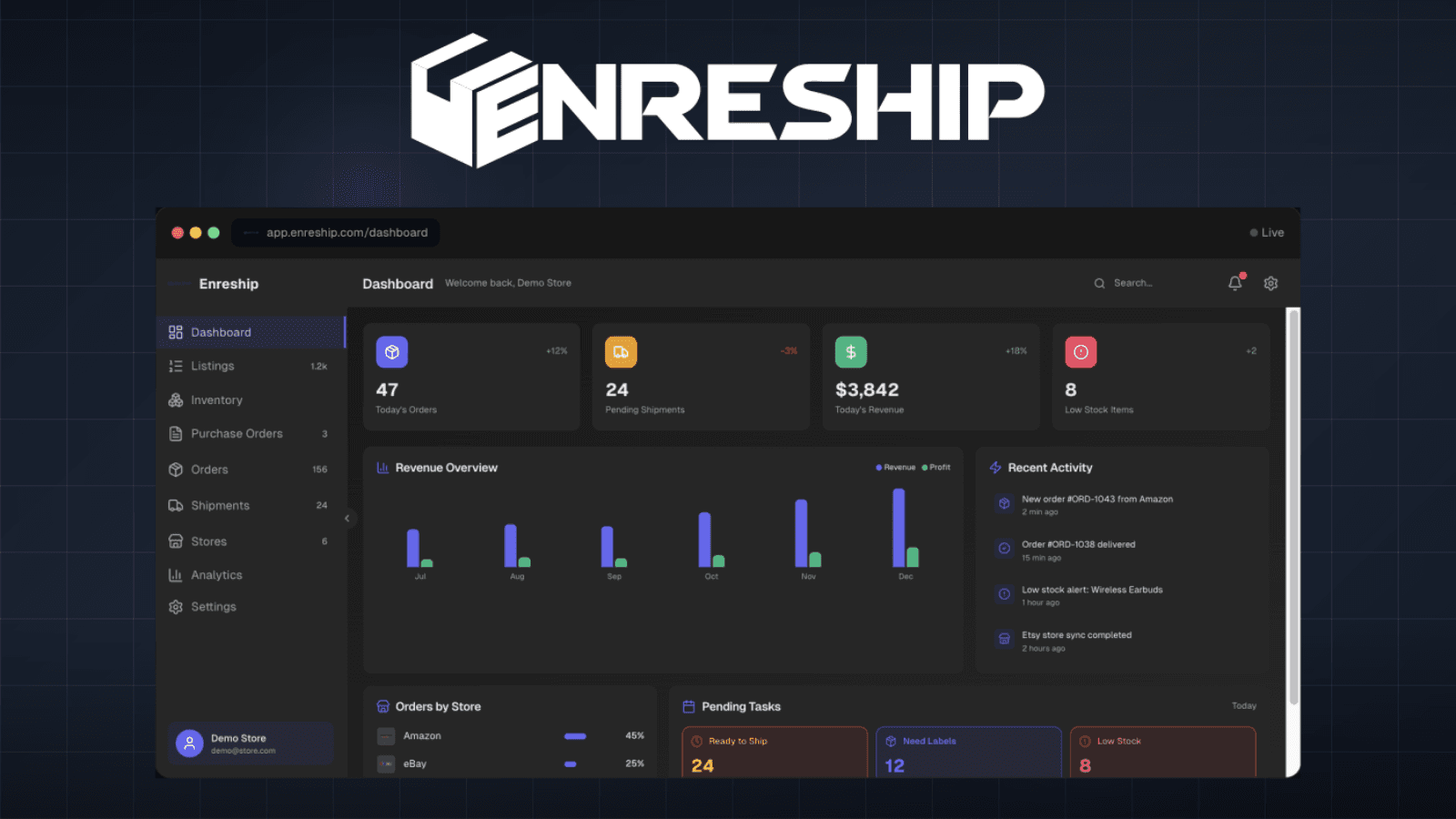Click the Amazon orders progress bar
Viewport: 1456px width, 819px height.
(x=575, y=736)
